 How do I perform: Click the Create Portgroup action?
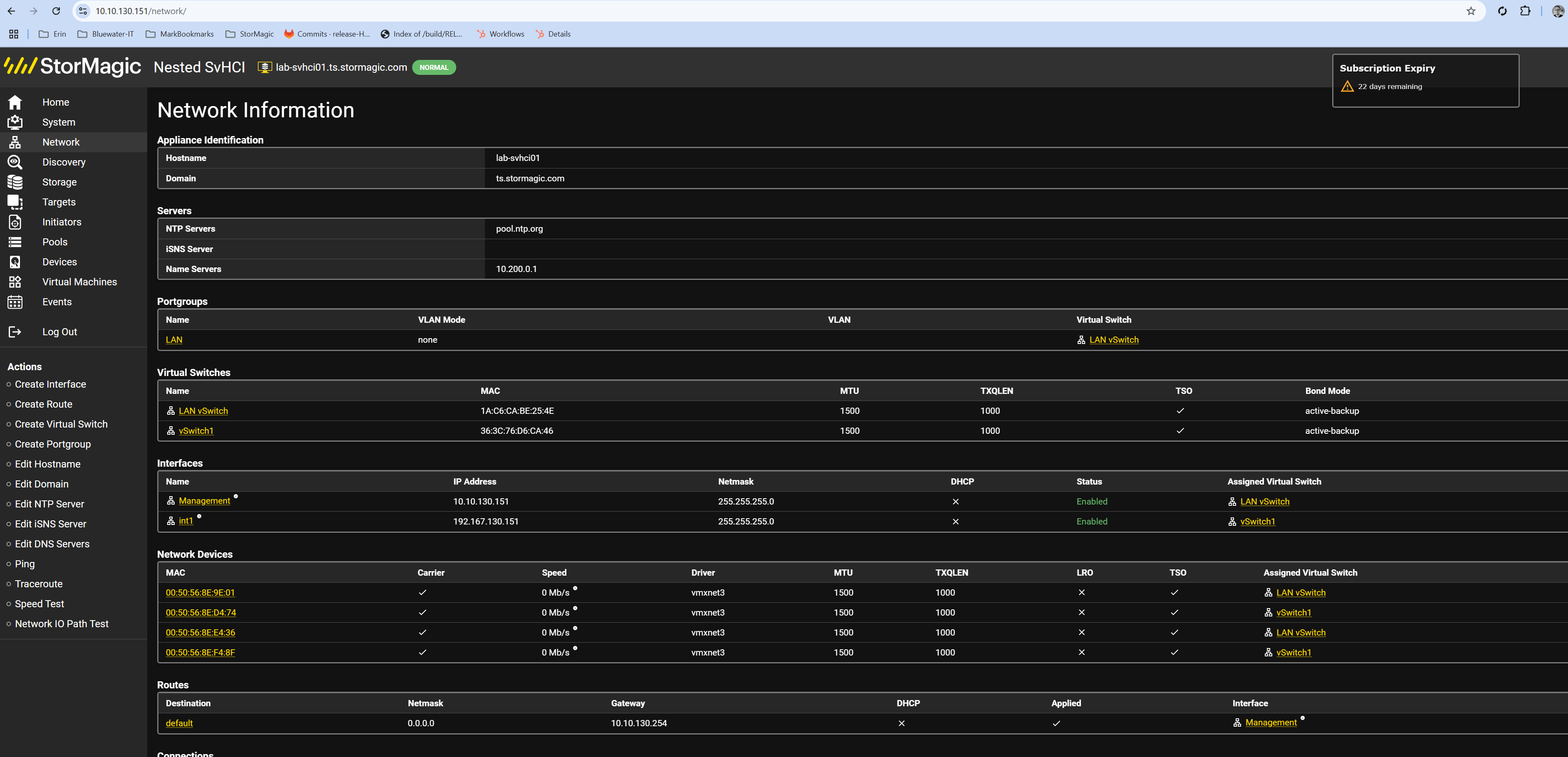(x=52, y=444)
